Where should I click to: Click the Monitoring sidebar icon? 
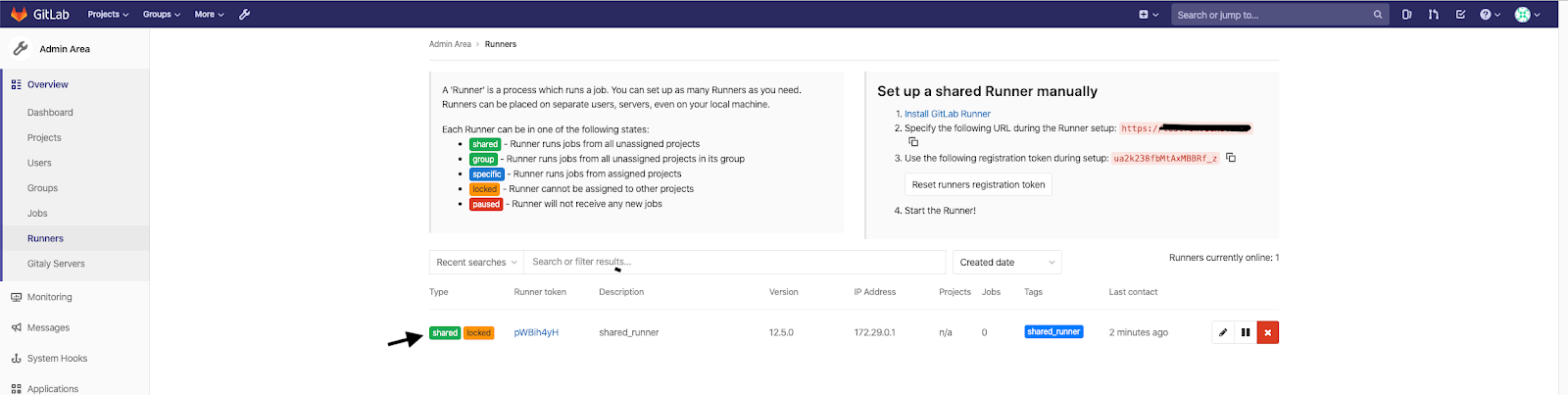(16, 297)
